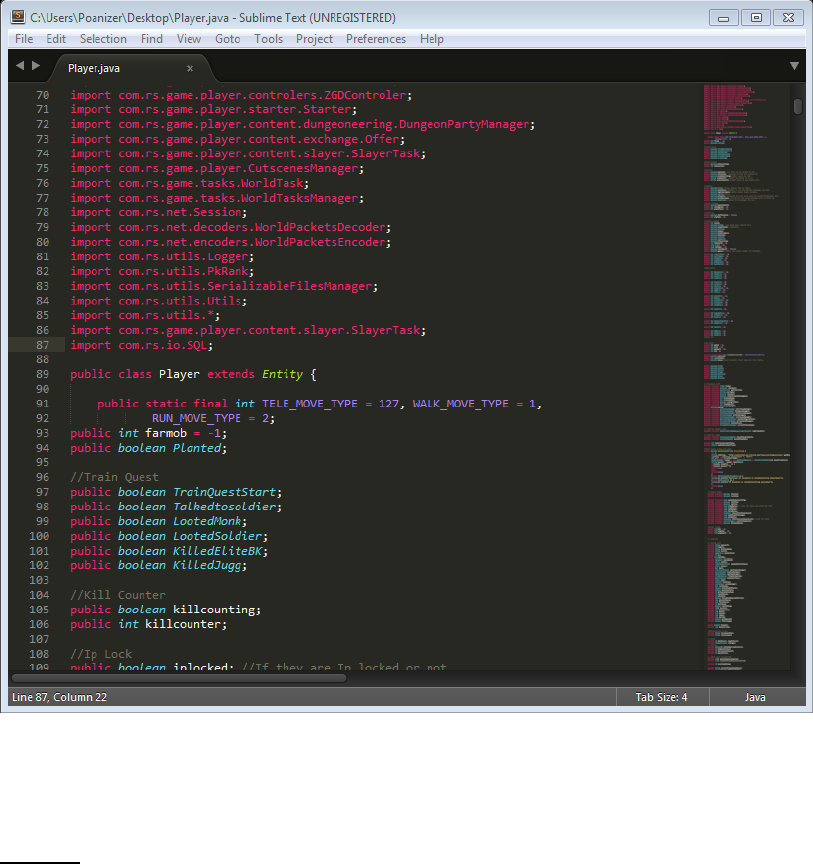Click the code minimap
This screenshot has height=864, width=813.
click(746, 377)
